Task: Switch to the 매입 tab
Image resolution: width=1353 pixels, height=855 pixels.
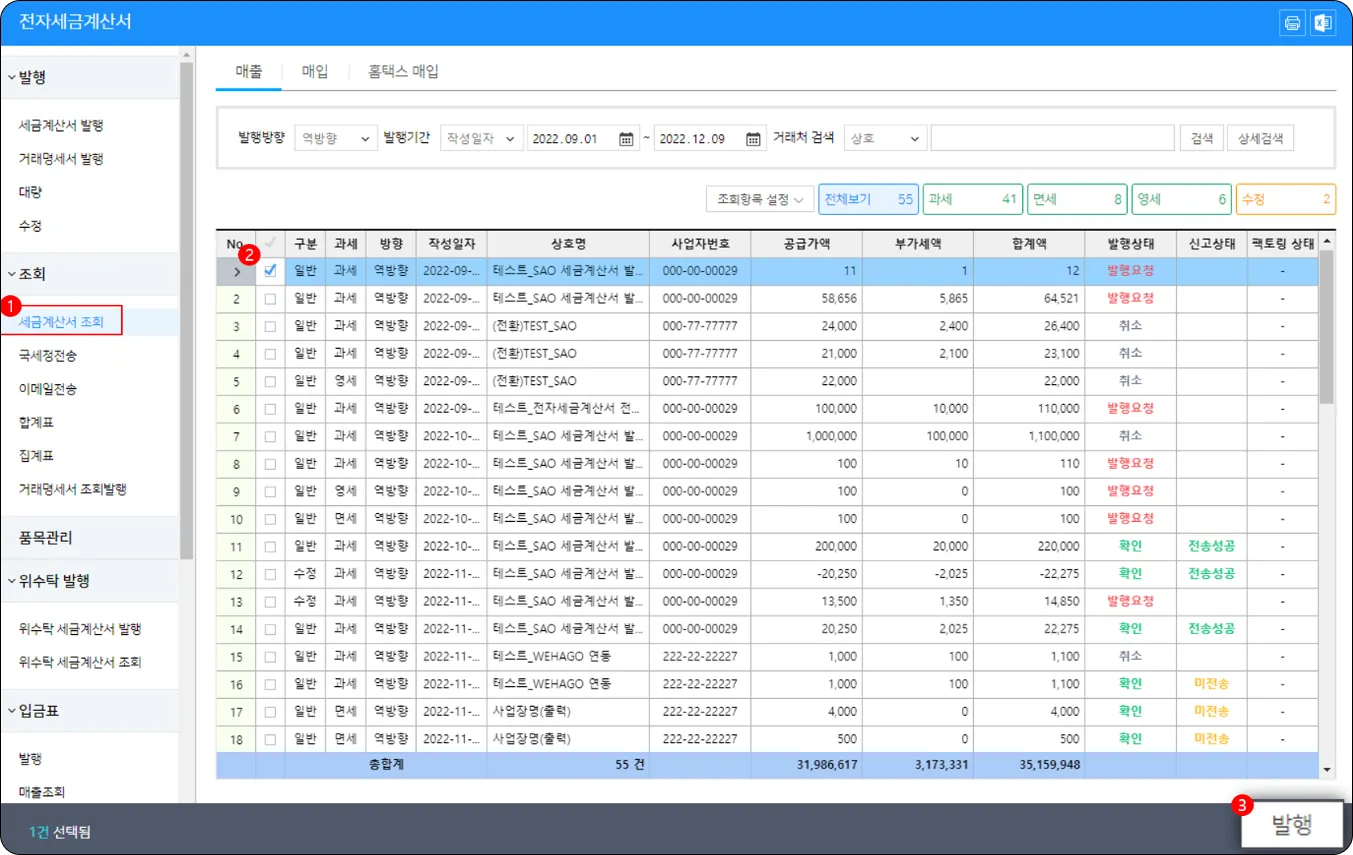Action: 315,72
